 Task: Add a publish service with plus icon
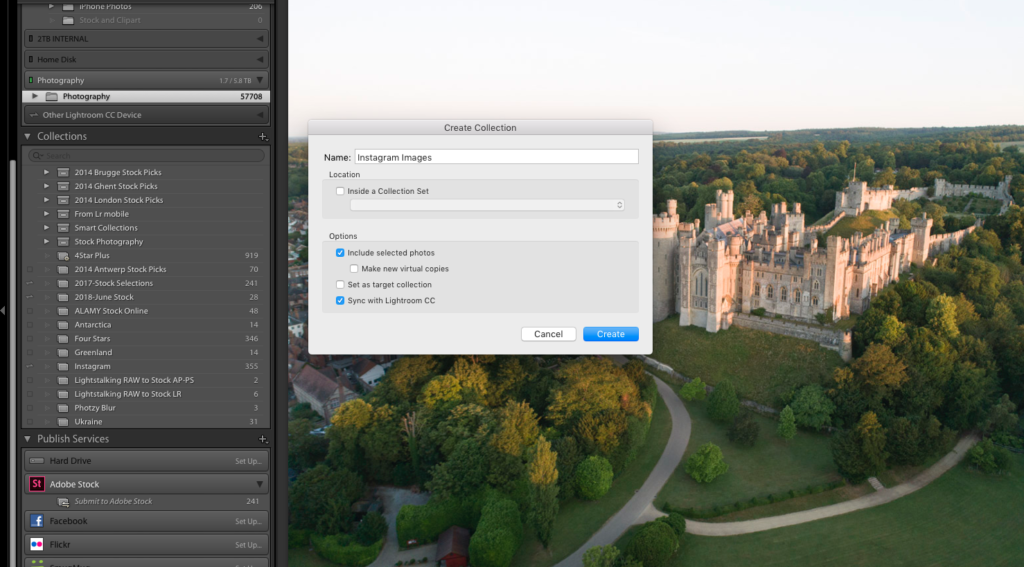pyautogui.click(x=263, y=439)
